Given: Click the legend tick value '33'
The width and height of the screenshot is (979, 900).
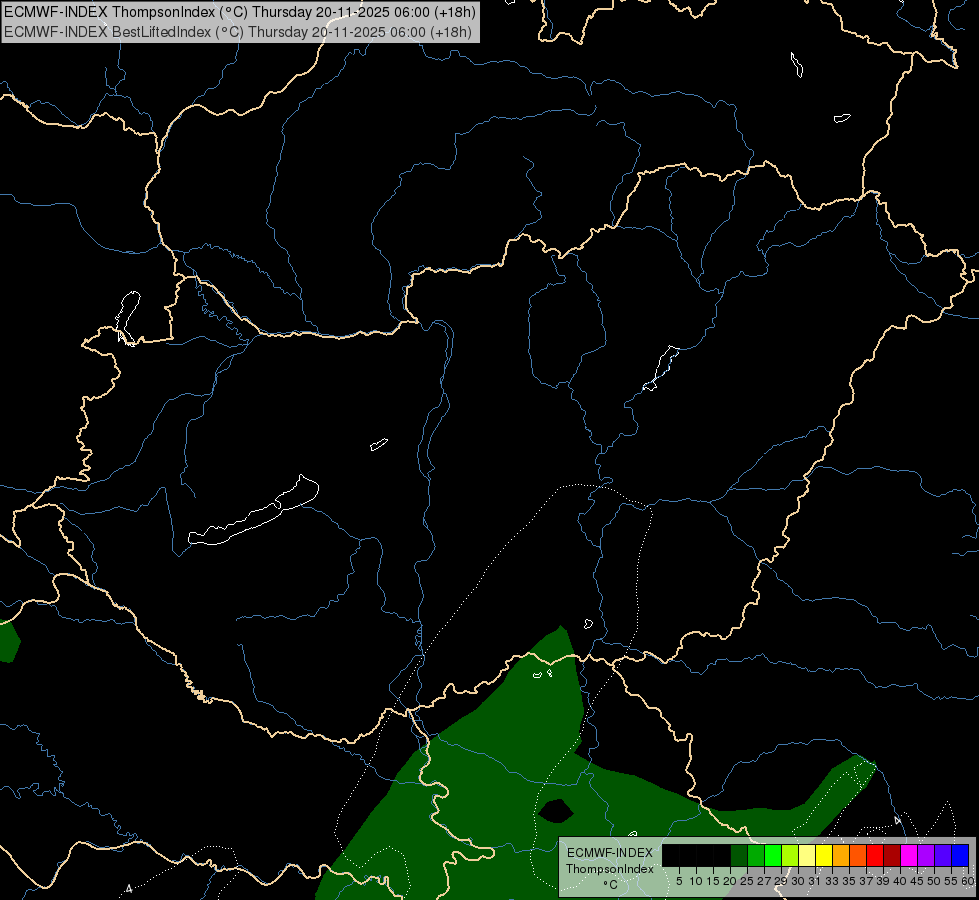Looking at the screenshot, I should [832, 881].
